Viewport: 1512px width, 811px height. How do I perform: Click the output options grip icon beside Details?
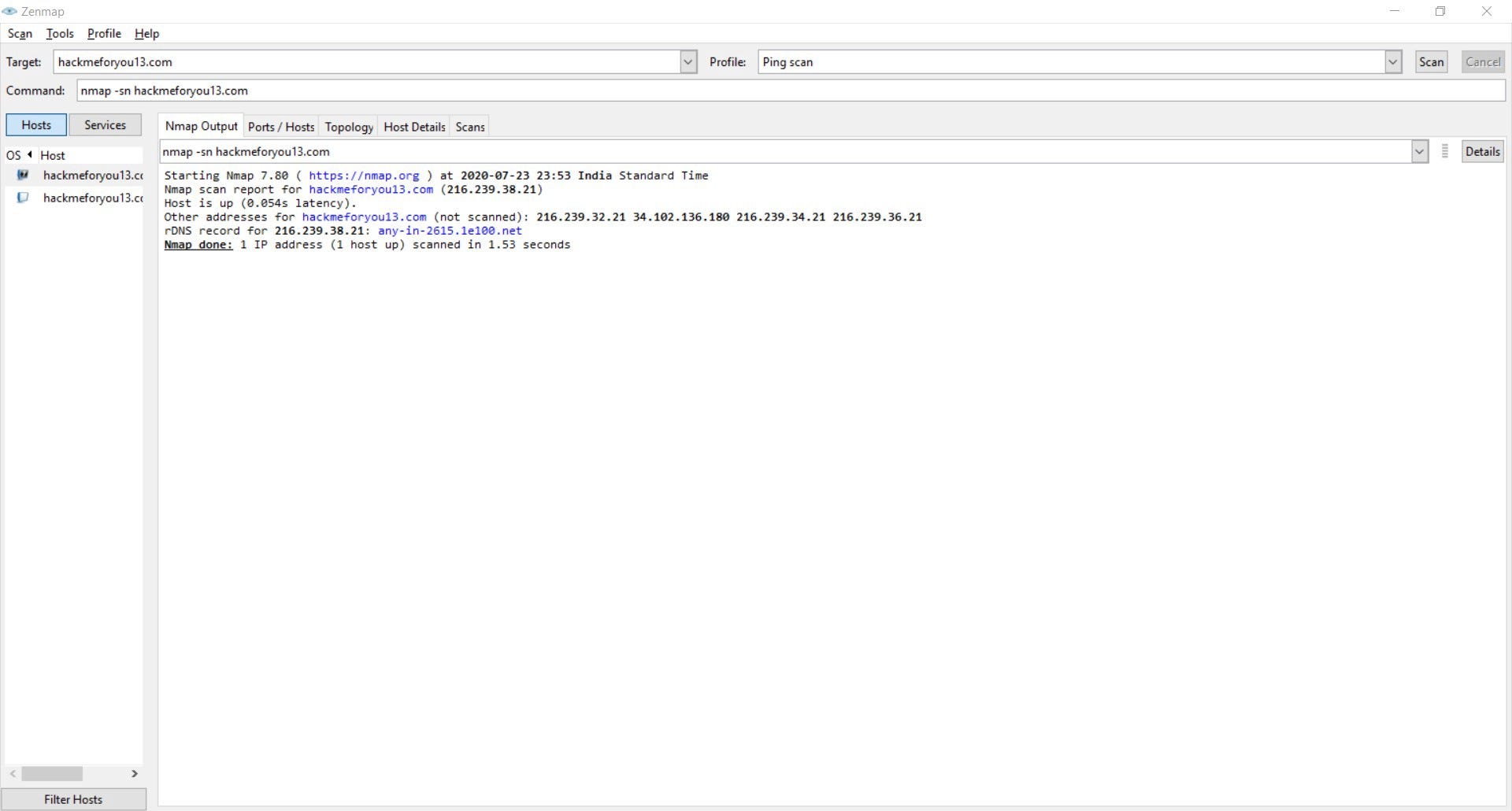pos(1445,151)
